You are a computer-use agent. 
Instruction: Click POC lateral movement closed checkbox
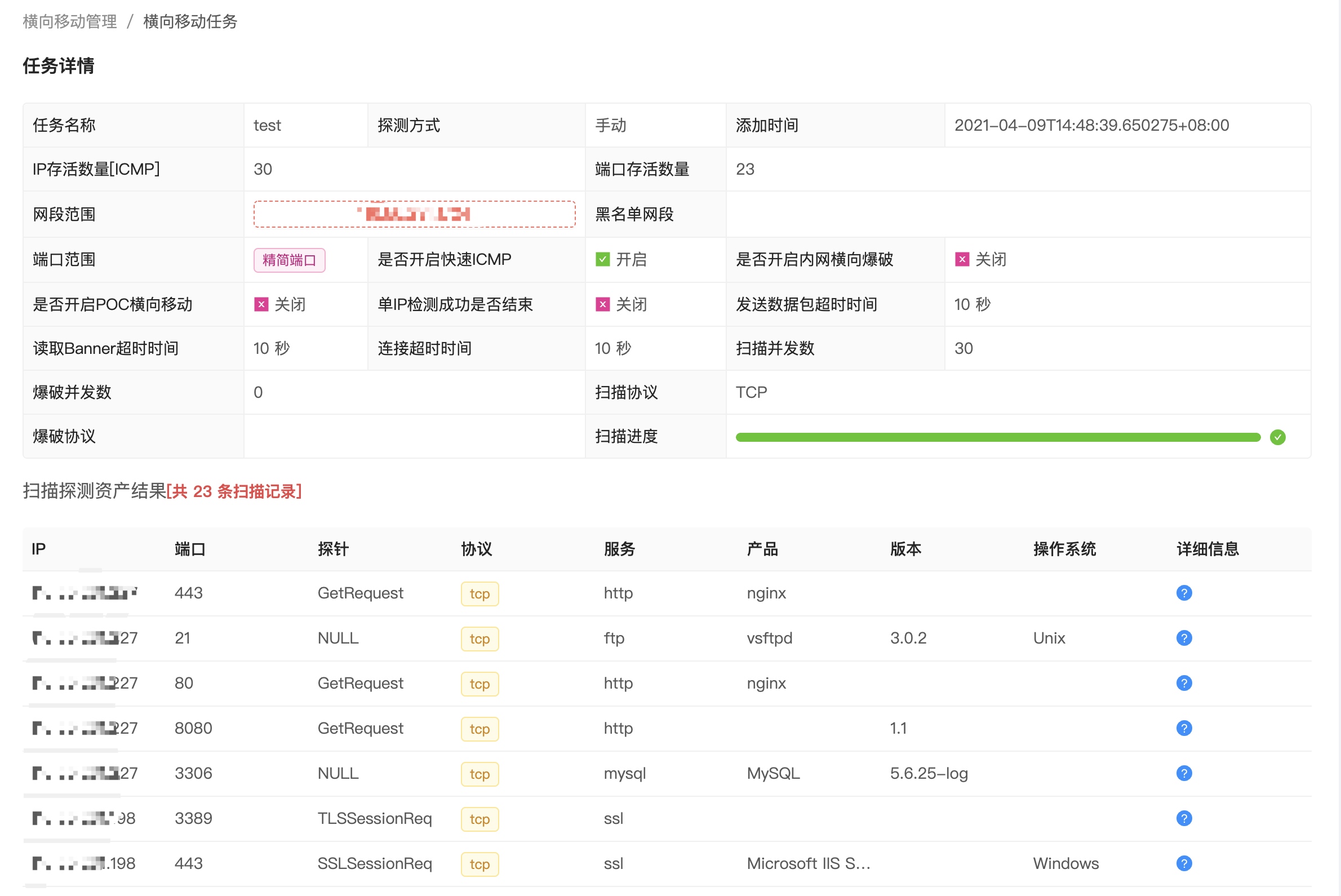(261, 304)
